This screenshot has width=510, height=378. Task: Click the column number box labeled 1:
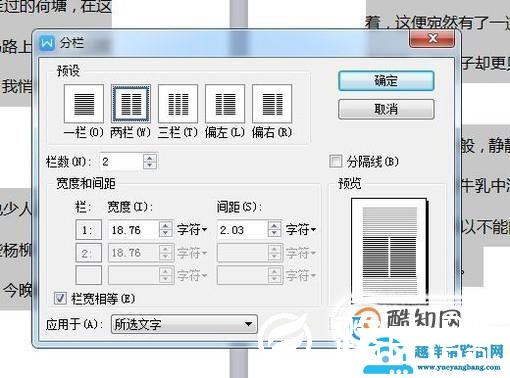coord(88,230)
